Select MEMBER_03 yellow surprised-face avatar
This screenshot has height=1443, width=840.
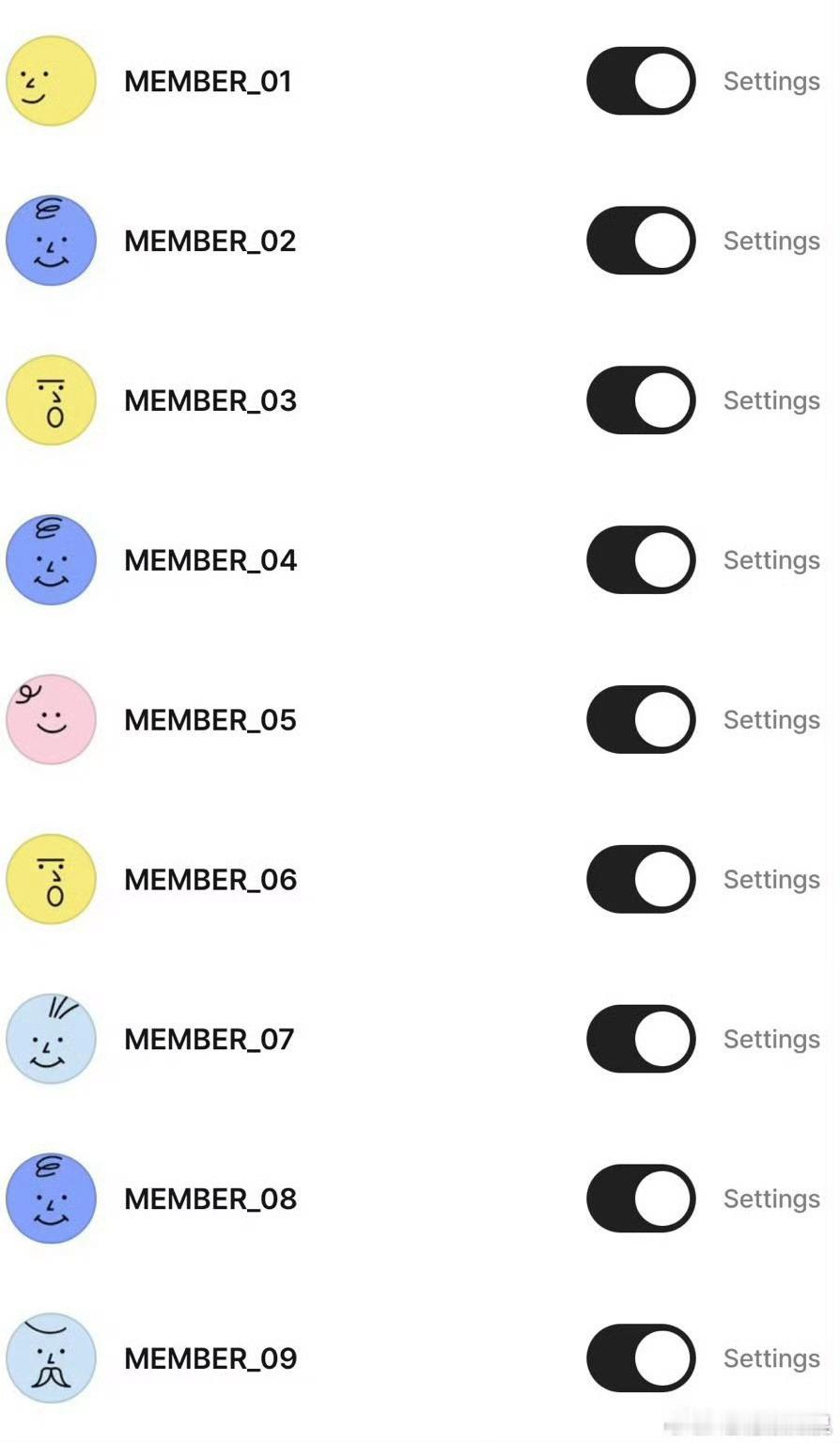point(52,400)
